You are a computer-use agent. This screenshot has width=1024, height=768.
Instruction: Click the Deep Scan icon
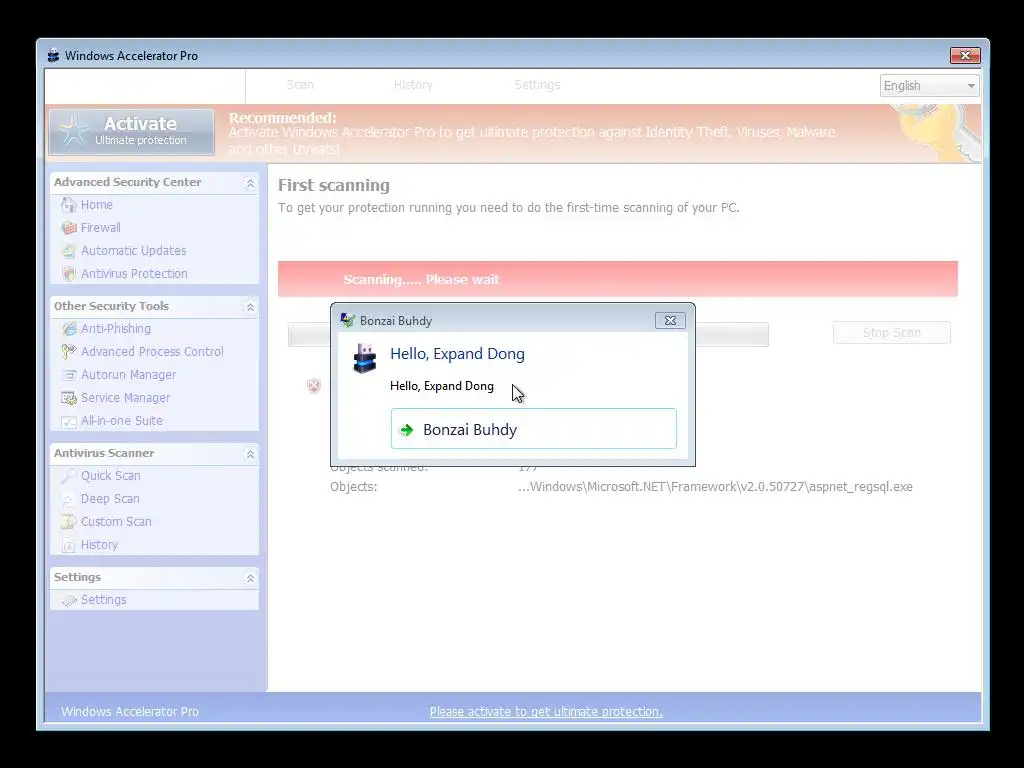pyautogui.click(x=69, y=499)
